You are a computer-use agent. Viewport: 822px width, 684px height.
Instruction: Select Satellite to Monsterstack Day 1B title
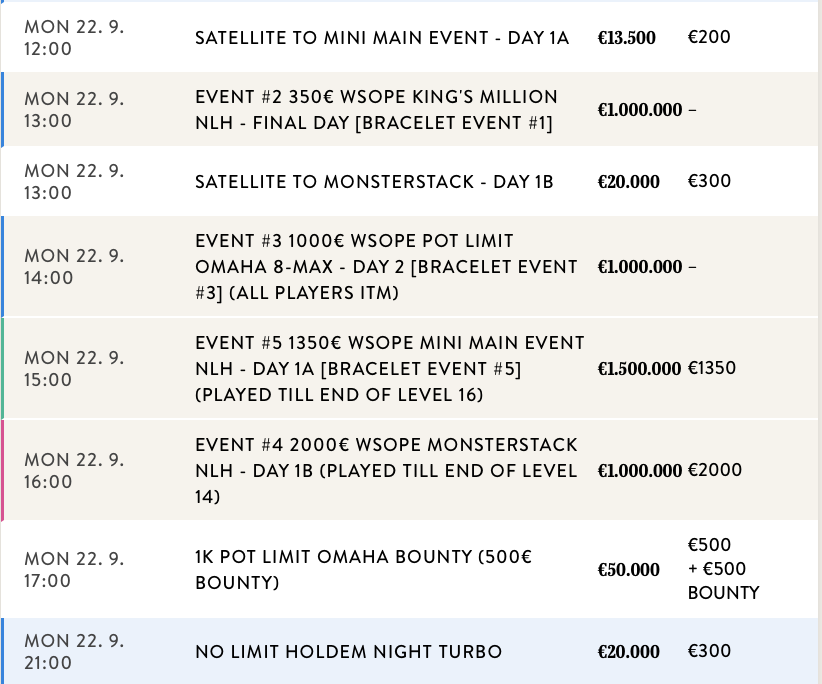[x=374, y=182]
